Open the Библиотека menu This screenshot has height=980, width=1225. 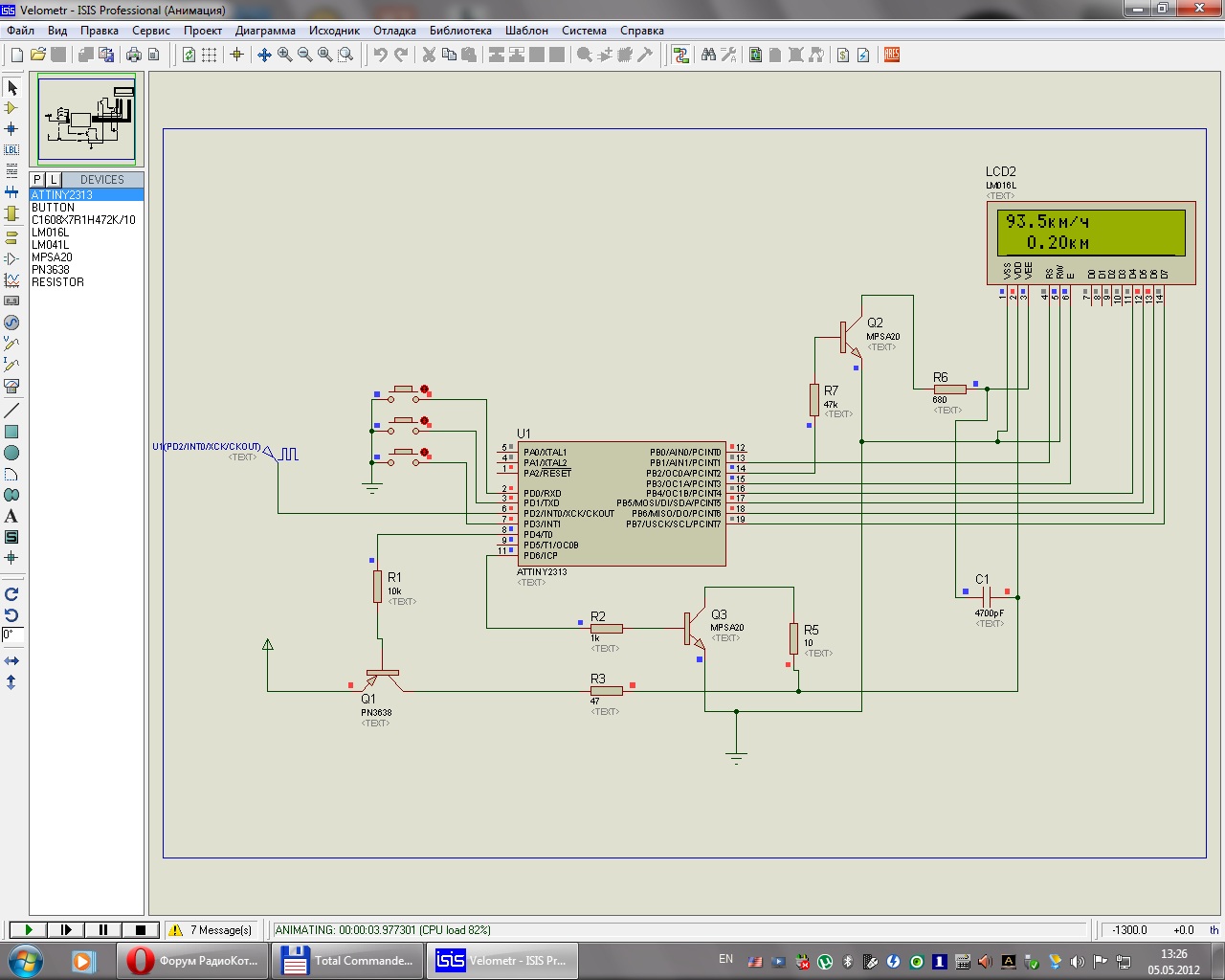460,31
